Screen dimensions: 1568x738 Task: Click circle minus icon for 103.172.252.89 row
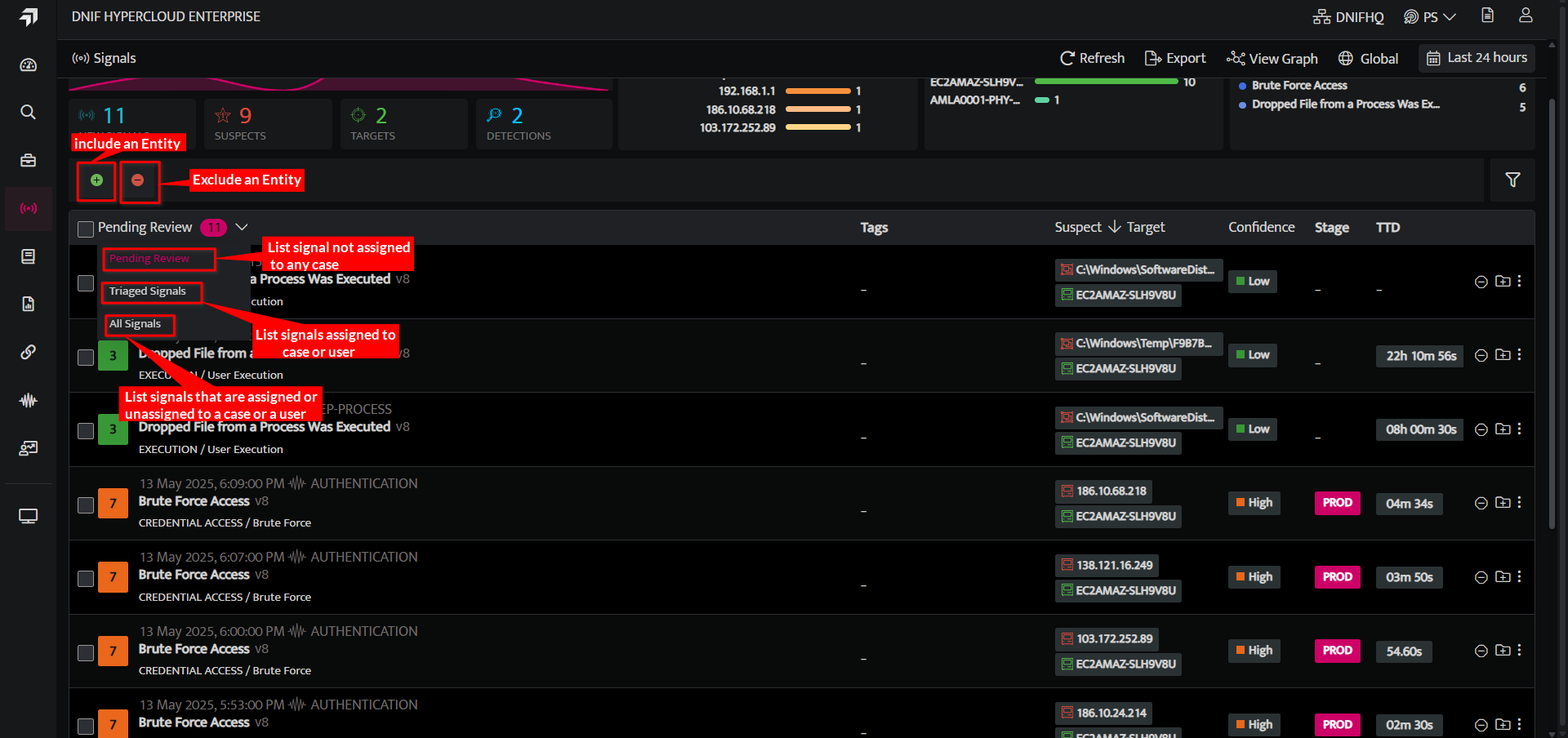[x=1481, y=651]
